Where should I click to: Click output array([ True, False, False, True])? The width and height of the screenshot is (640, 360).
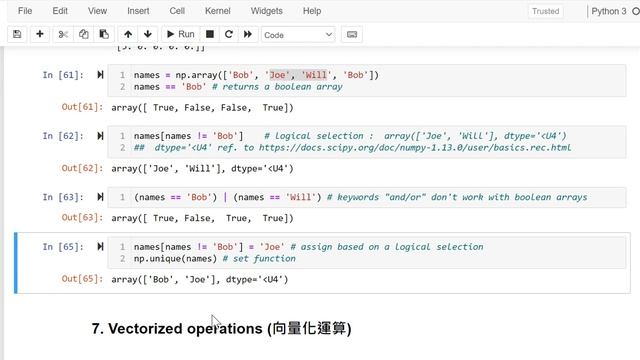(x=202, y=108)
